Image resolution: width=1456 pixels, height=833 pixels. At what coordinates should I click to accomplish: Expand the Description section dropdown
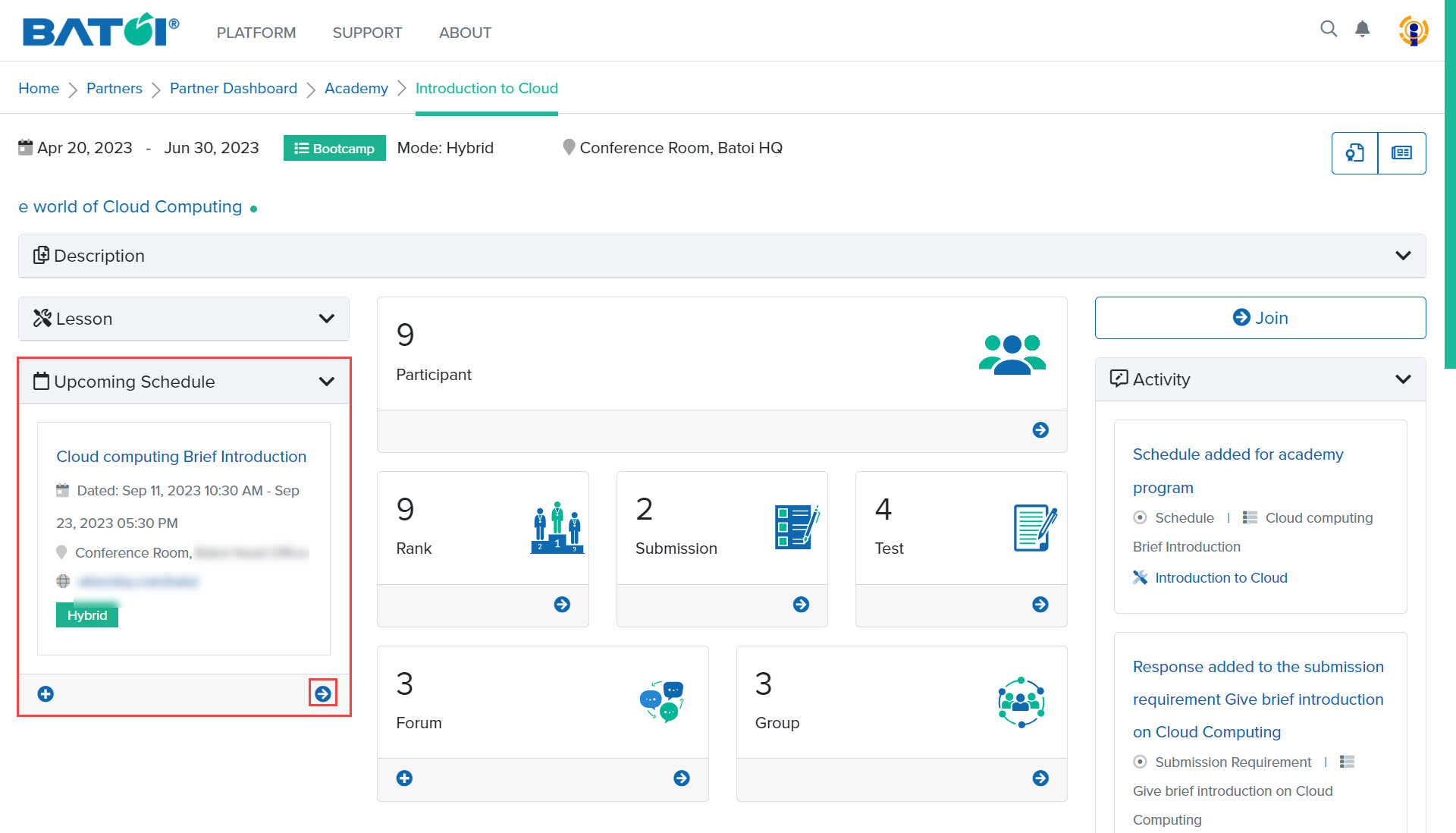(x=1404, y=255)
